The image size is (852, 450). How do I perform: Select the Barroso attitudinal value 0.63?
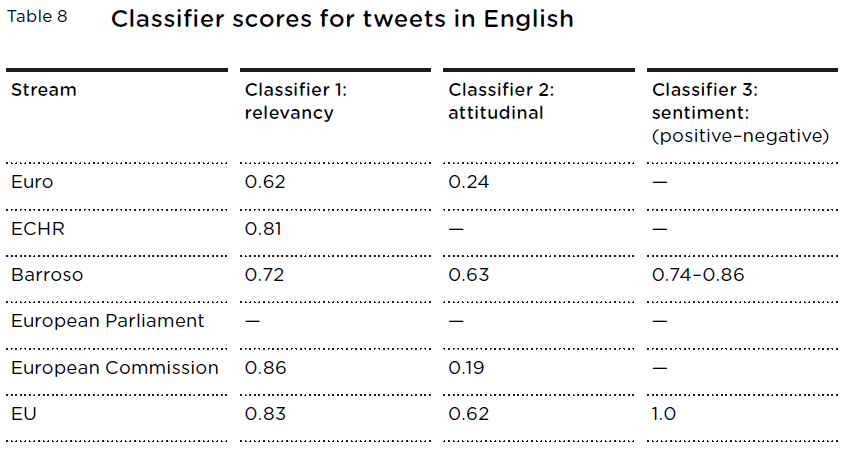[469, 275]
